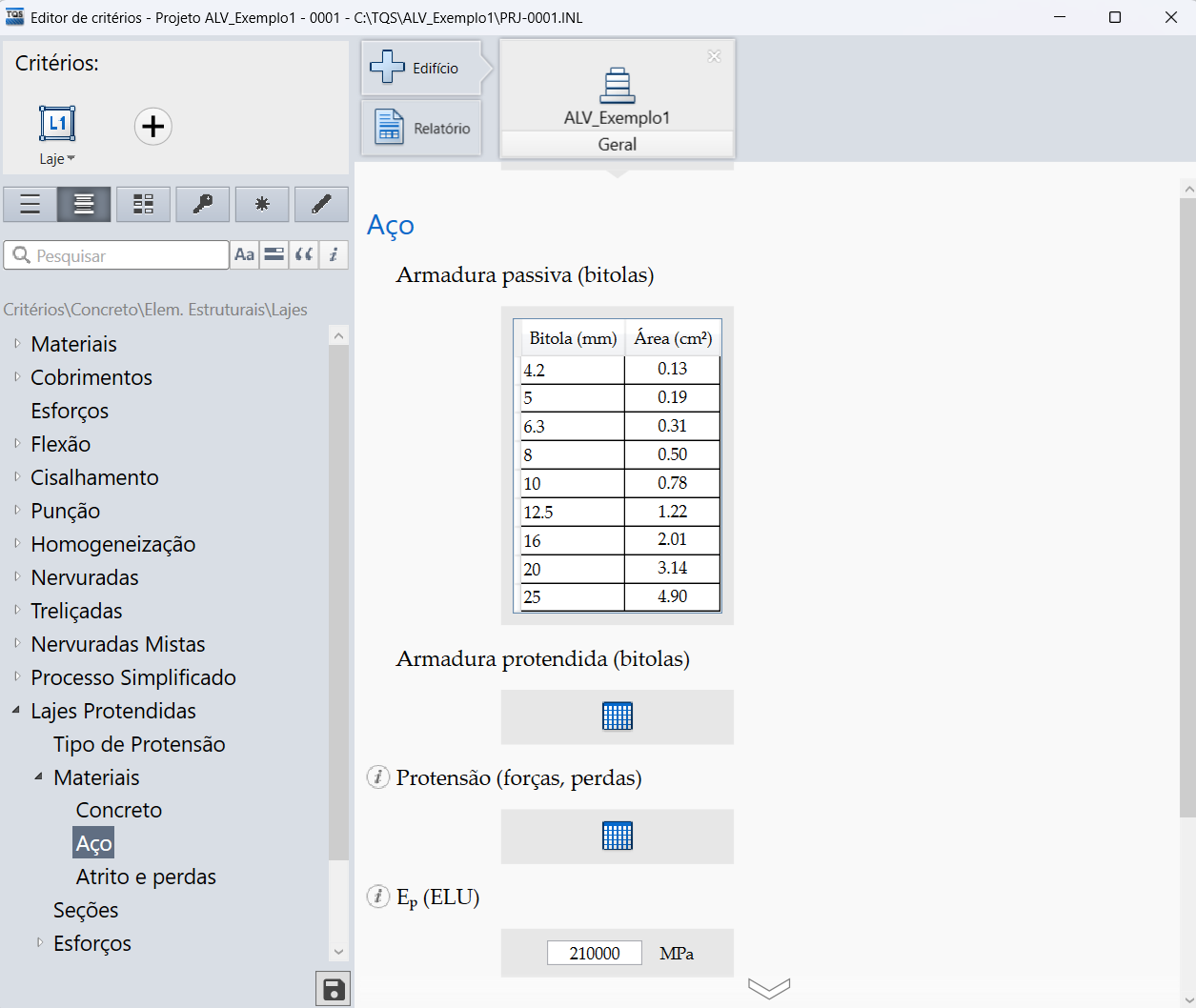Select Nervuradas Mistas tree item
The image size is (1196, 1008).
pyautogui.click(x=118, y=644)
